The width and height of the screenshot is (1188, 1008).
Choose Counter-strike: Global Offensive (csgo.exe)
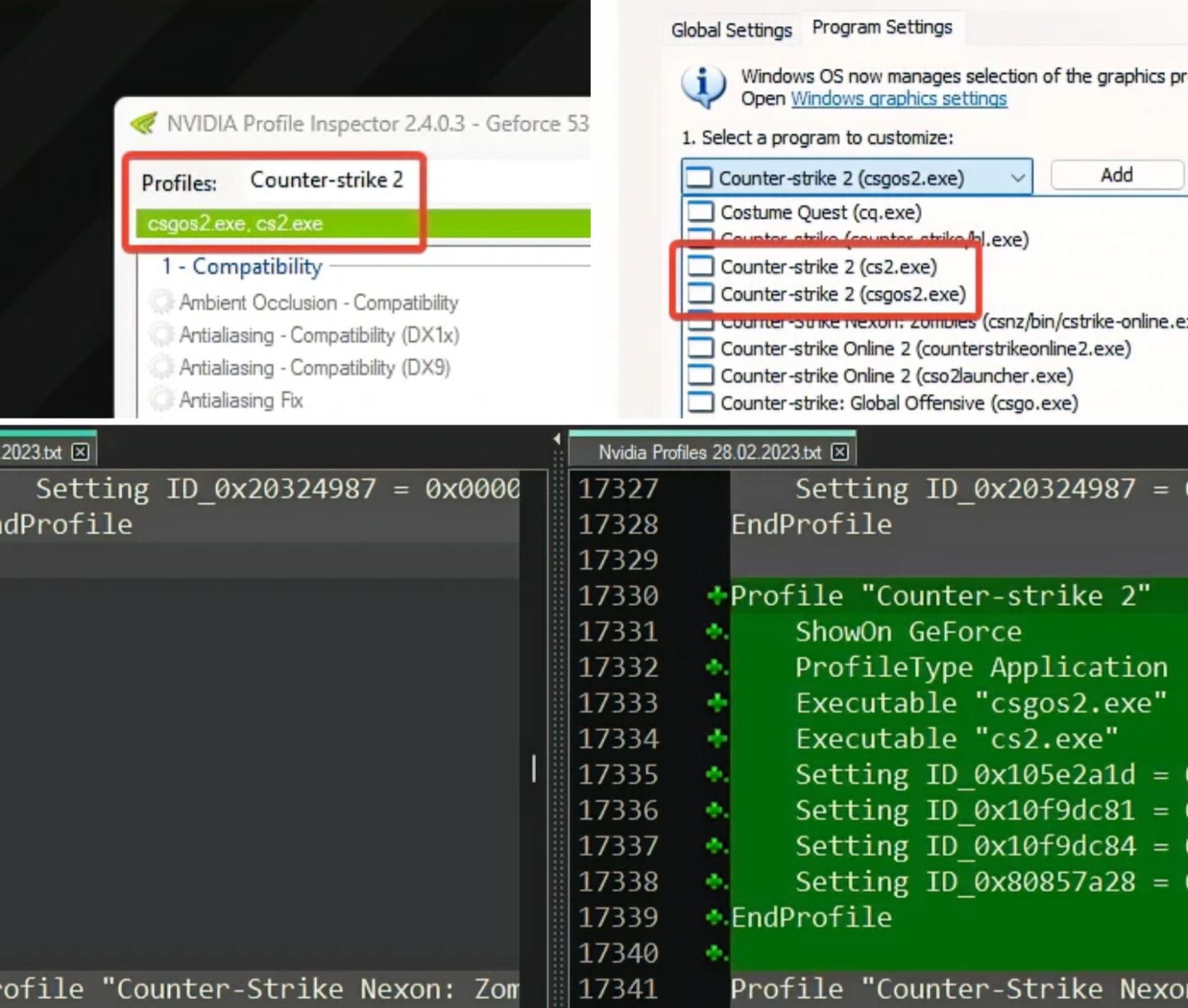tap(899, 403)
